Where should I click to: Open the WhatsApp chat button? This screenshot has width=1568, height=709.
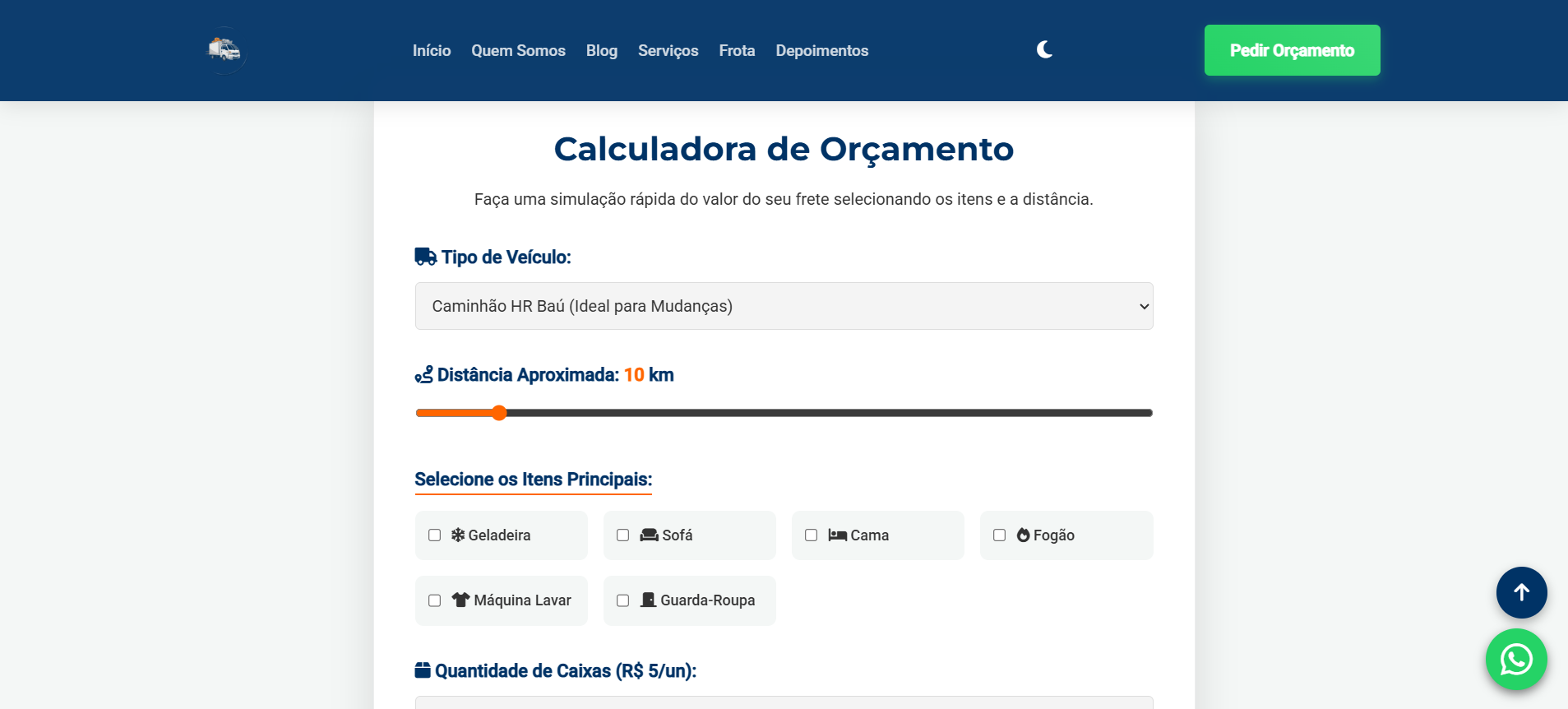(x=1516, y=660)
